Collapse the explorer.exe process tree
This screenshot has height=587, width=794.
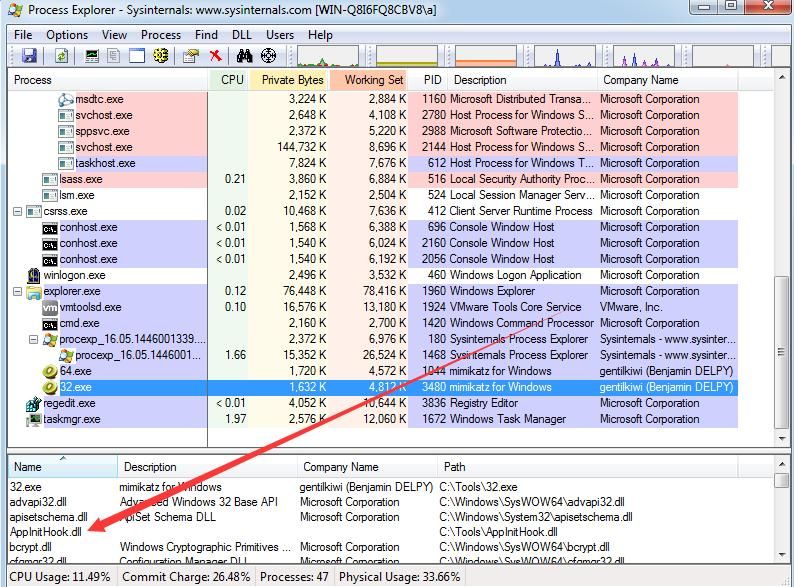click(x=17, y=291)
